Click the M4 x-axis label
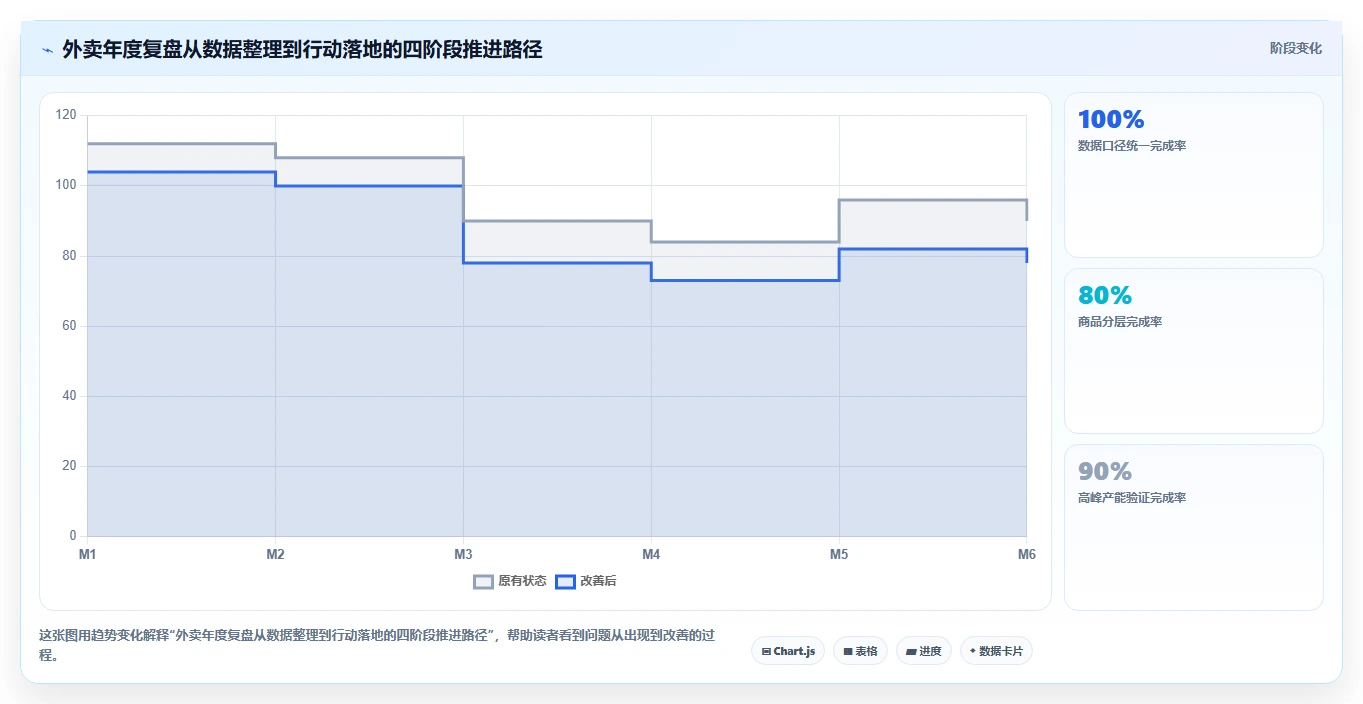Viewport: 1363px width, 704px height. [651, 554]
